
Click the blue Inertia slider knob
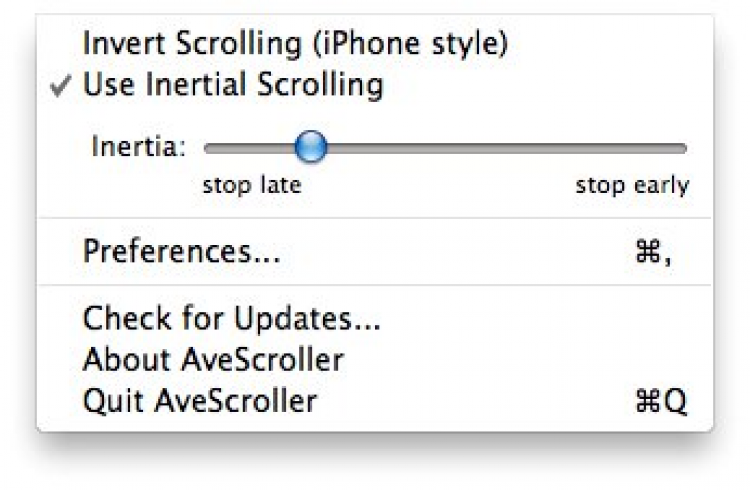[312, 149]
